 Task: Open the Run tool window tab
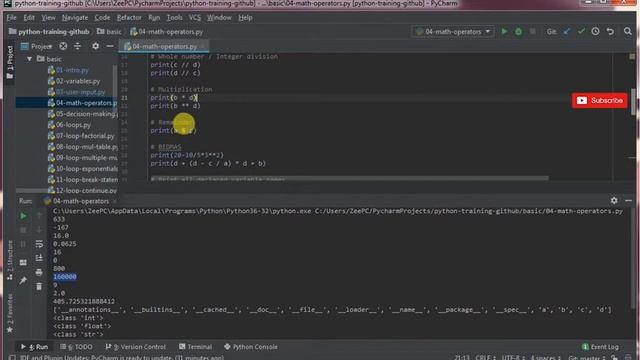click(x=34, y=347)
